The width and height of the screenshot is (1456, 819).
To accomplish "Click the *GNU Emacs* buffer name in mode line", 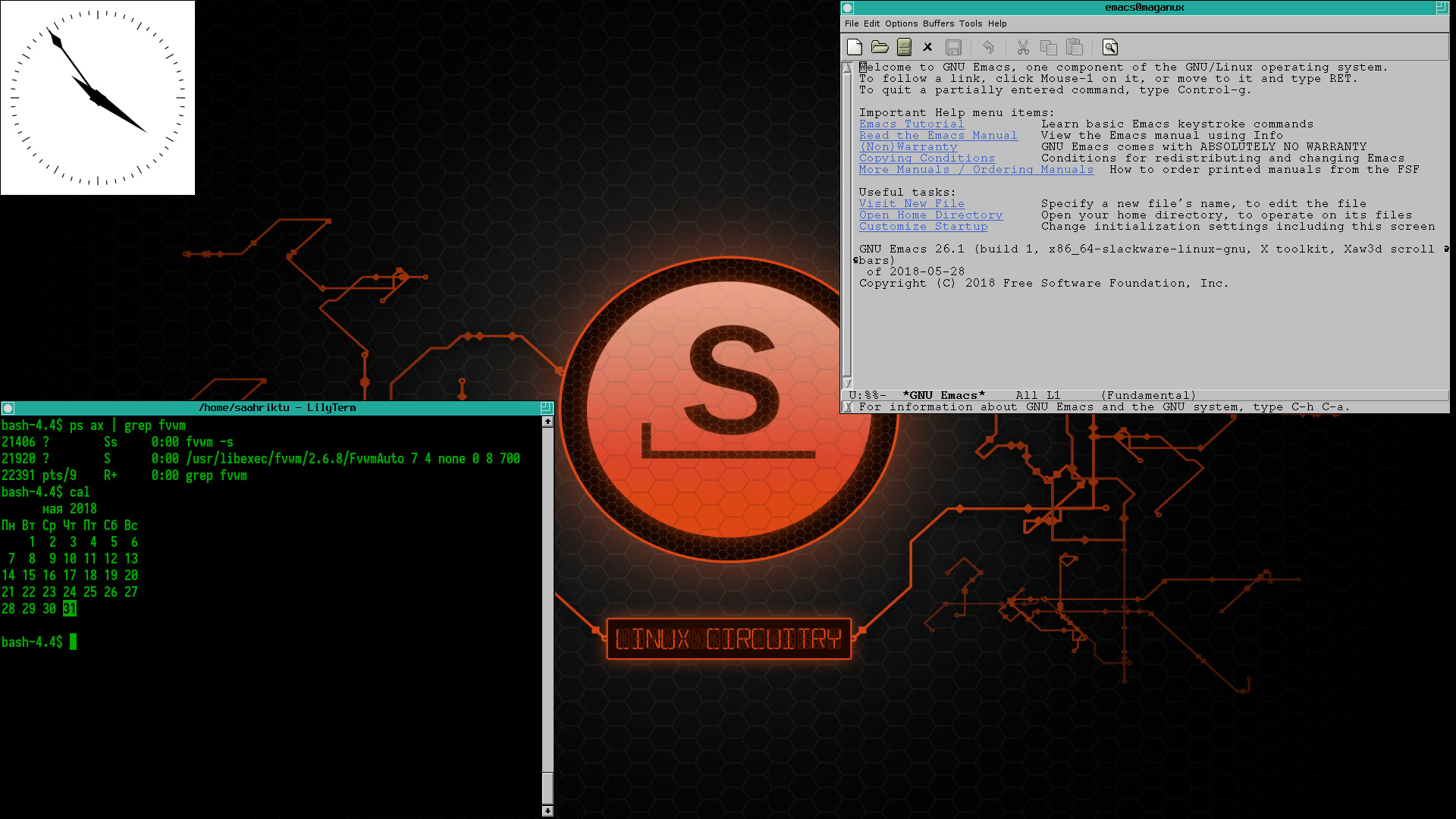I will [943, 396].
